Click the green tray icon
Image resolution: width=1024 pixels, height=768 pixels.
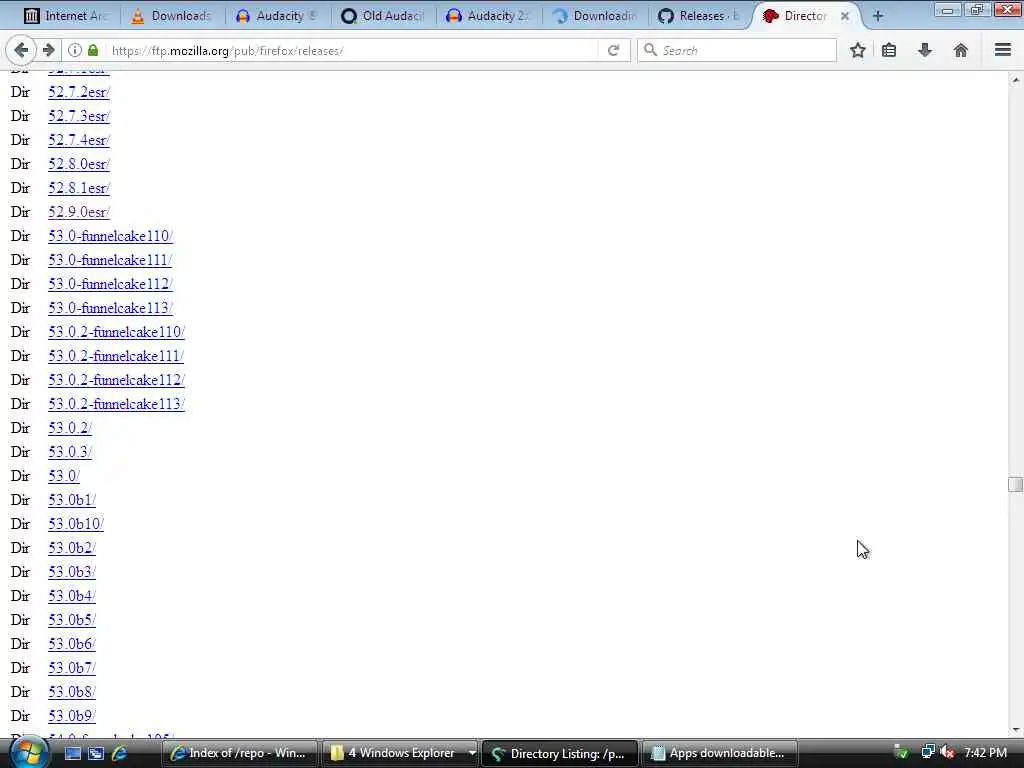click(x=901, y=753)
